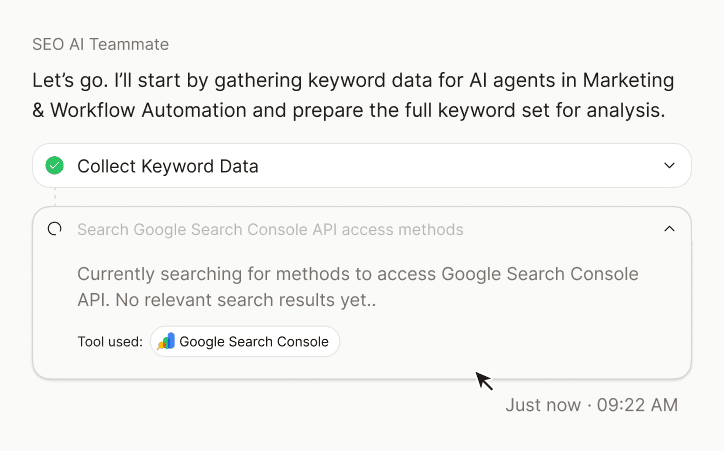Click the Google Search Console logo icon
724x451 pixels.
(x=166, y=341)
